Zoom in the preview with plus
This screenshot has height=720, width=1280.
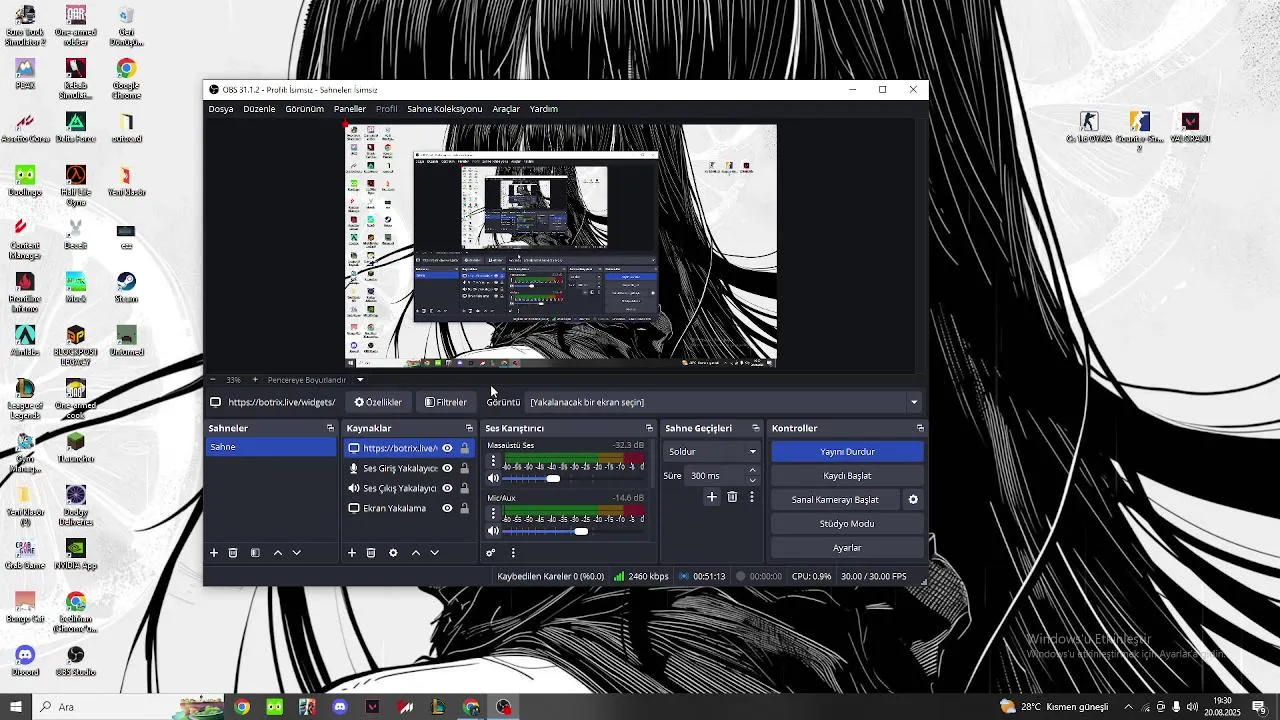pos(254,380)
